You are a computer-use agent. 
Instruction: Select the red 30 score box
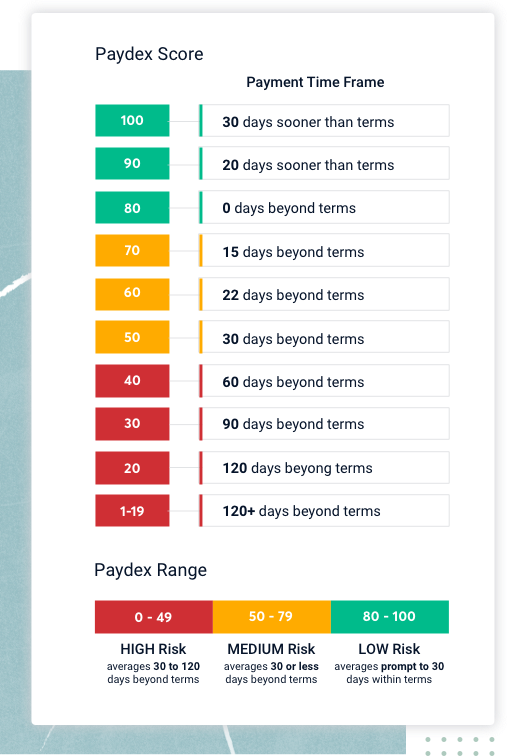point(132,424)
